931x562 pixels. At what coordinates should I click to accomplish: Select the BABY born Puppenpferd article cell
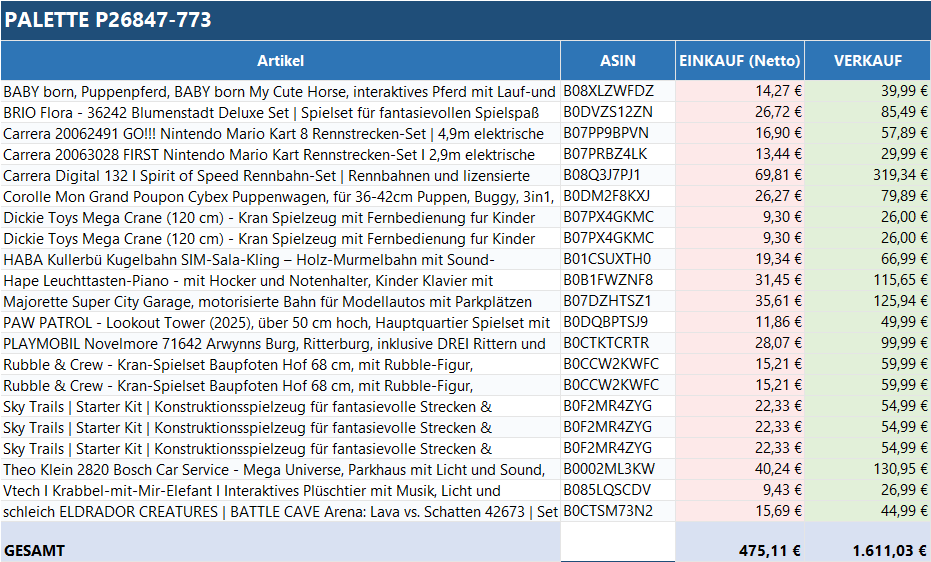point(280,91)
